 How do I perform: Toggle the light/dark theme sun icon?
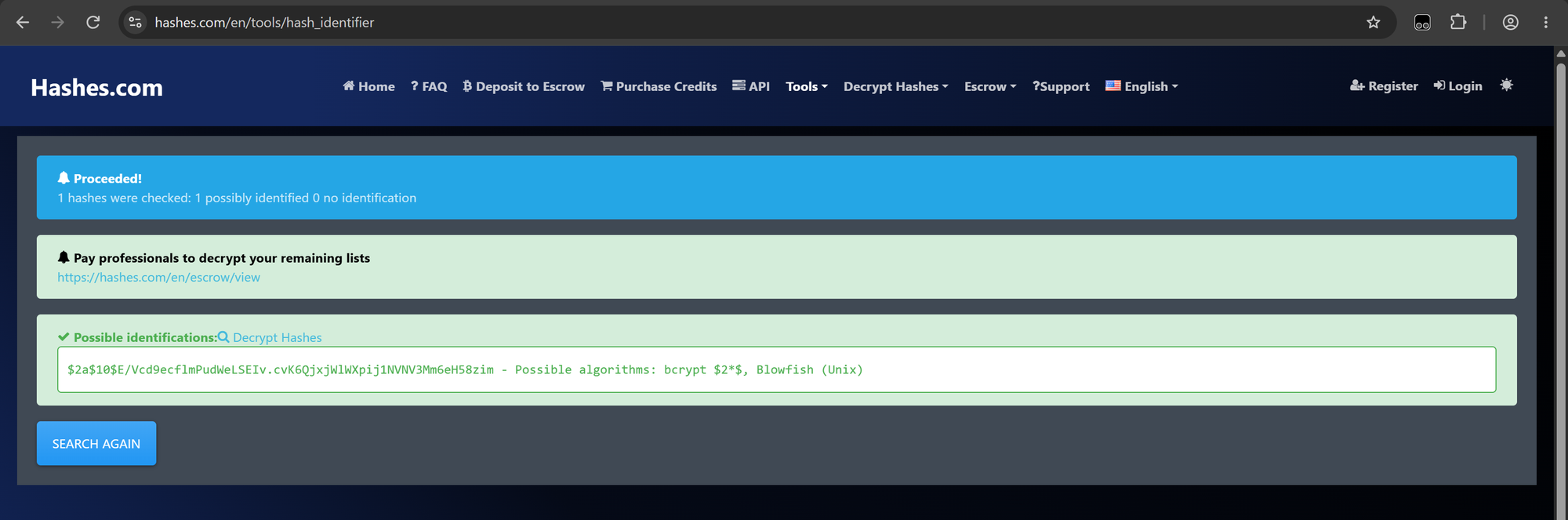1506,85
